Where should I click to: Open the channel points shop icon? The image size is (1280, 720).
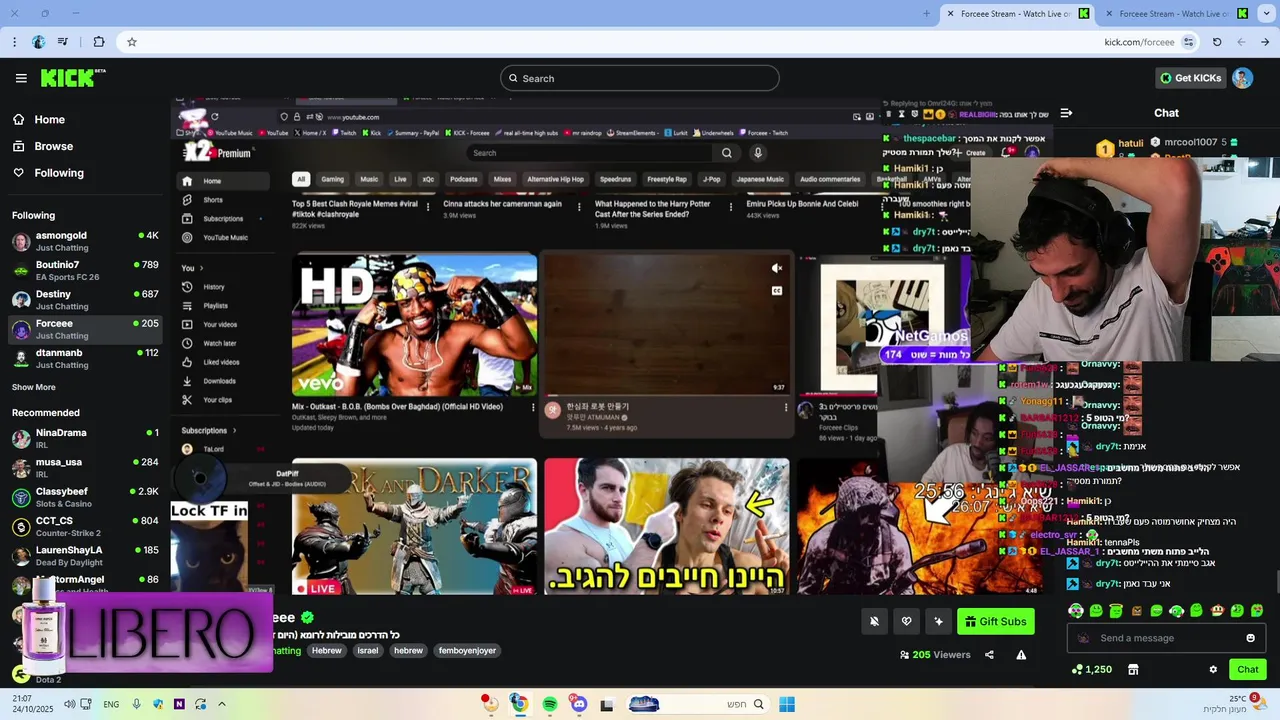click(x=1133, y=669)
